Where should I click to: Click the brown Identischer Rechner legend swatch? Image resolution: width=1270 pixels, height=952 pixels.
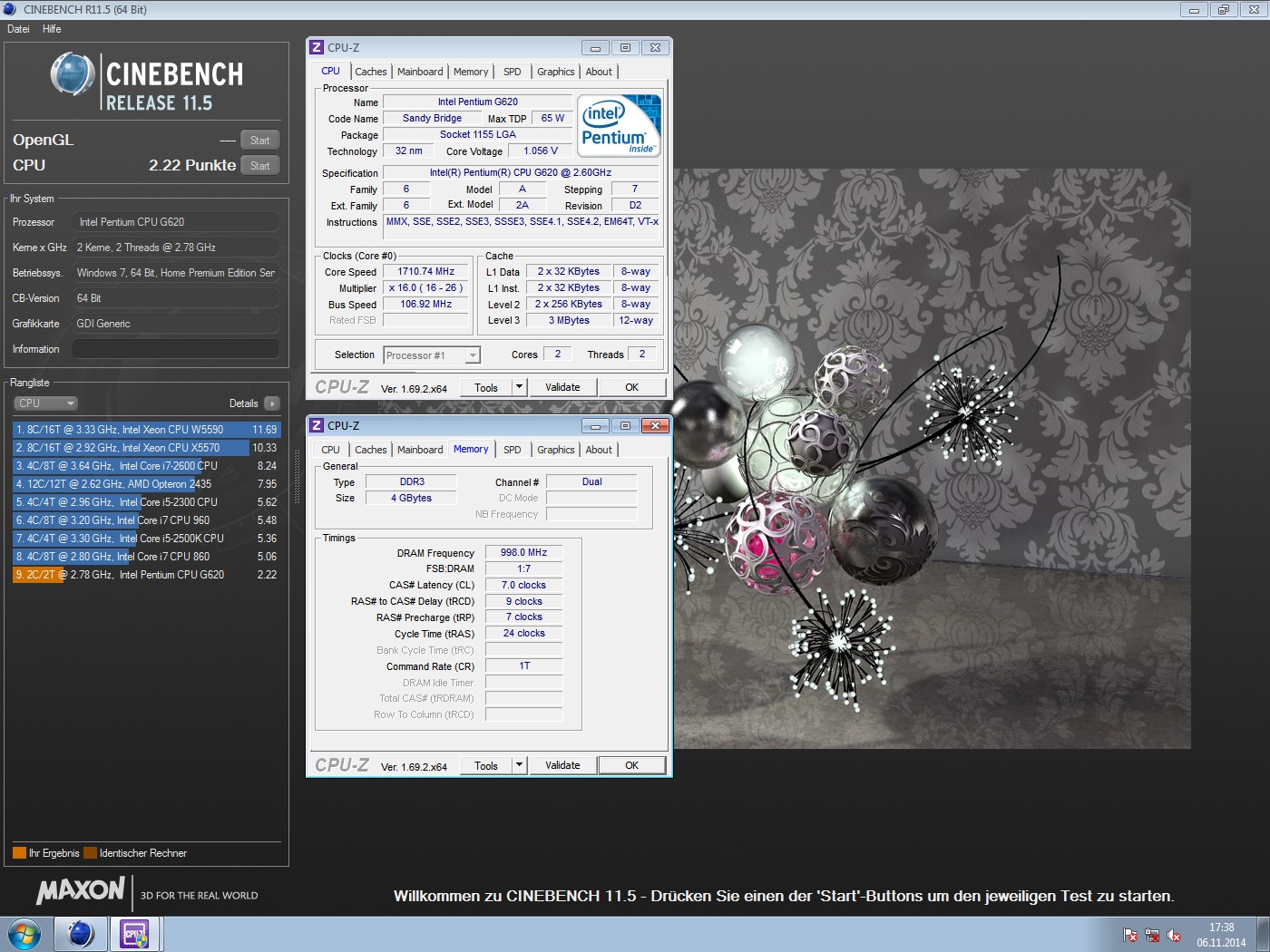(90, 853)
